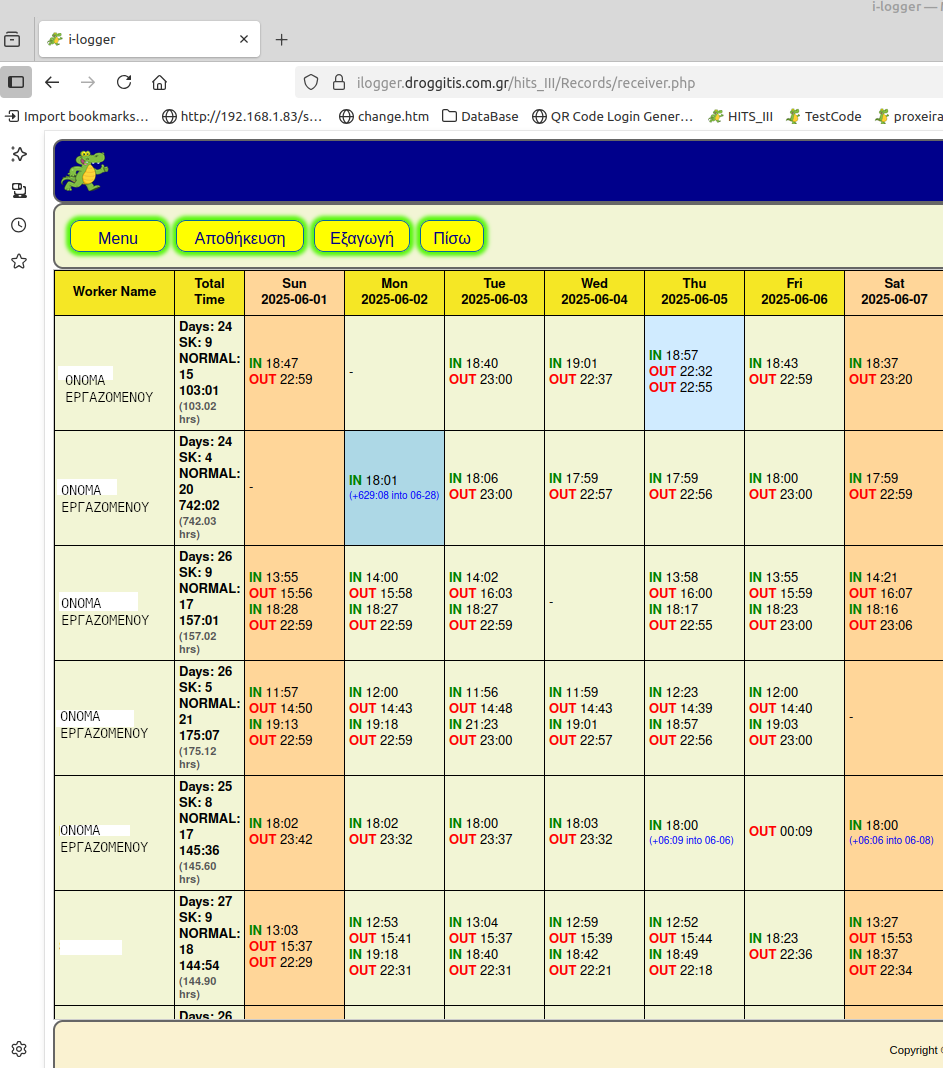Toggle the browser sidebar button
This screenshot has height=1068, width=943.
(x=16, y=82)
